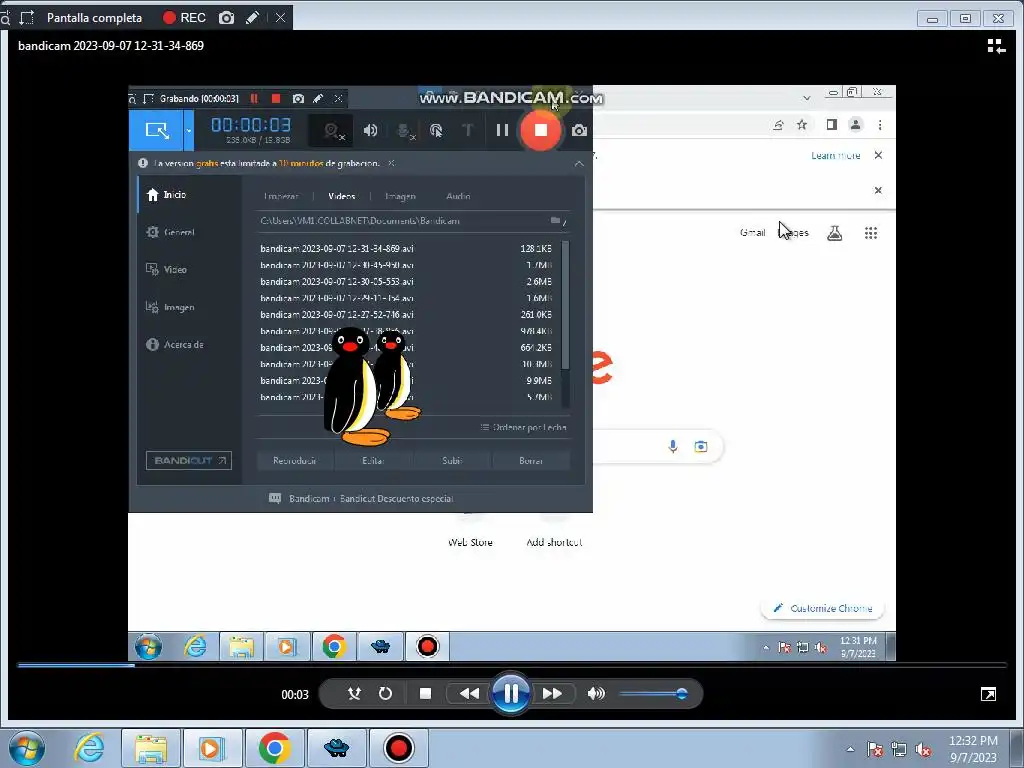Viewport: 1024px width, 768px height.
Task: Stop playback with the square stop button
Action: click(x=425, y=694)
